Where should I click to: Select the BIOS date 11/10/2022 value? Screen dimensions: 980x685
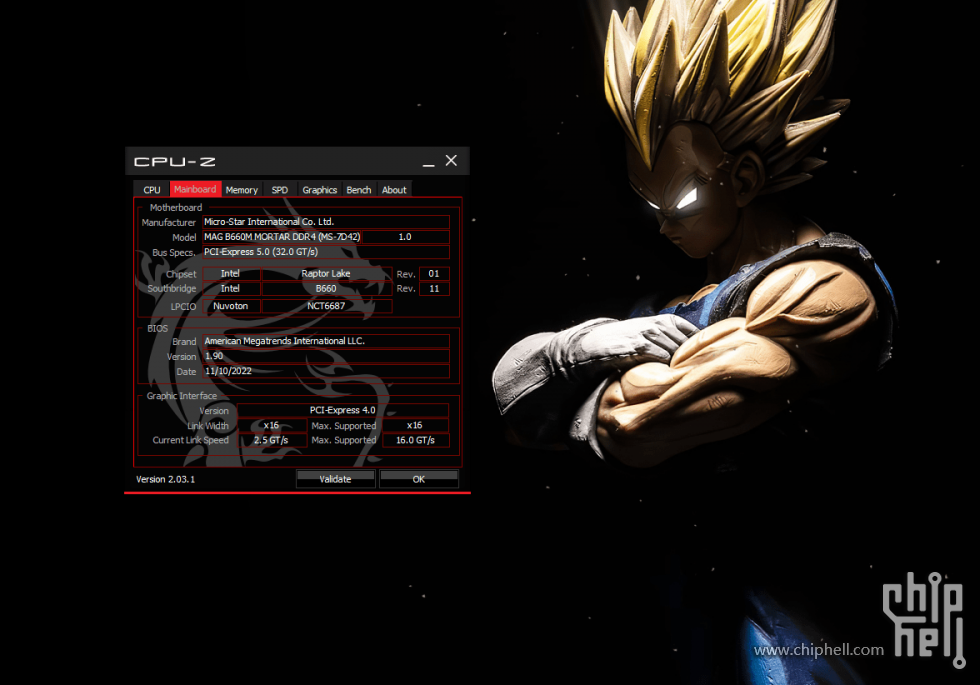pyautogui.click(x=326, y=371)
